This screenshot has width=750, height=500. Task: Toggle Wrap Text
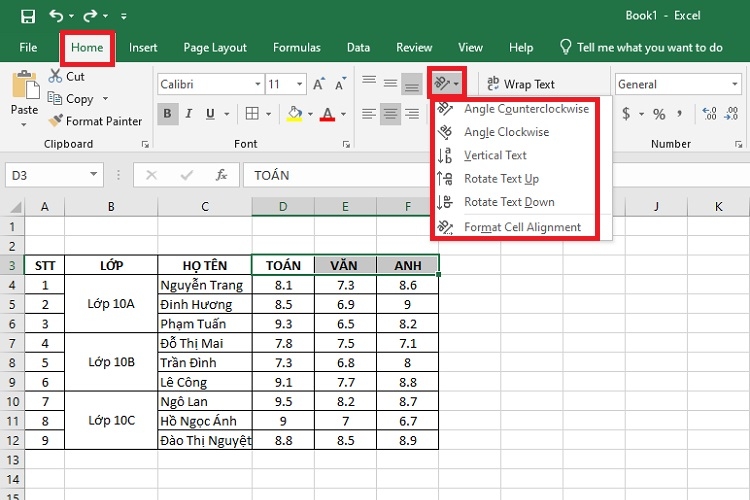coord(521,84)
